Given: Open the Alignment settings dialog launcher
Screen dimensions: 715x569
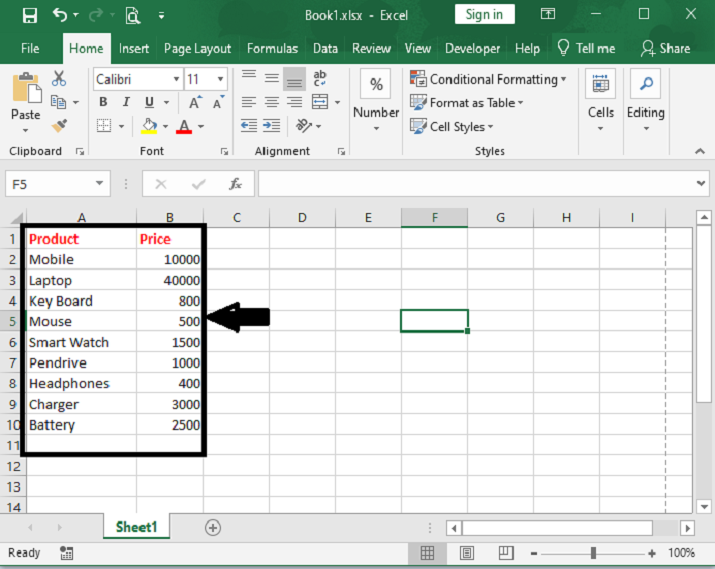Looking at the screenshot, I should [x=341, y=152].
